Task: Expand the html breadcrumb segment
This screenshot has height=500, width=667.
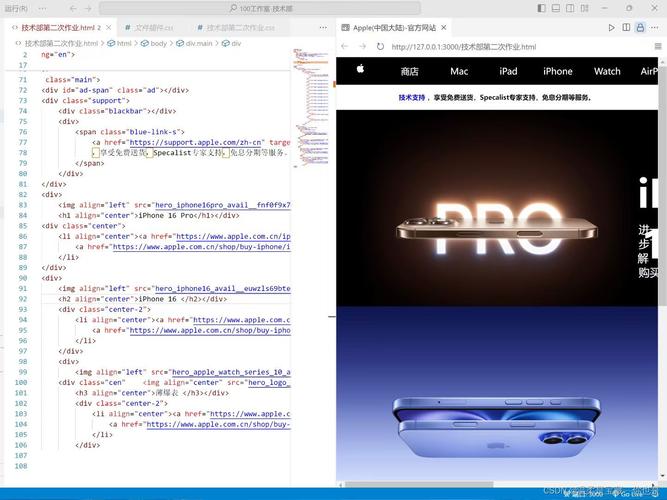Action: click(x=123, y=44)
